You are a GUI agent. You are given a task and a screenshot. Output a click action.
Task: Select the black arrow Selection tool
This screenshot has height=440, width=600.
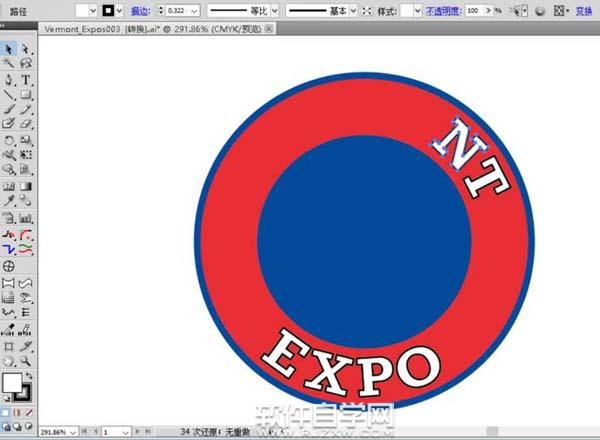(x=9, y=49)
